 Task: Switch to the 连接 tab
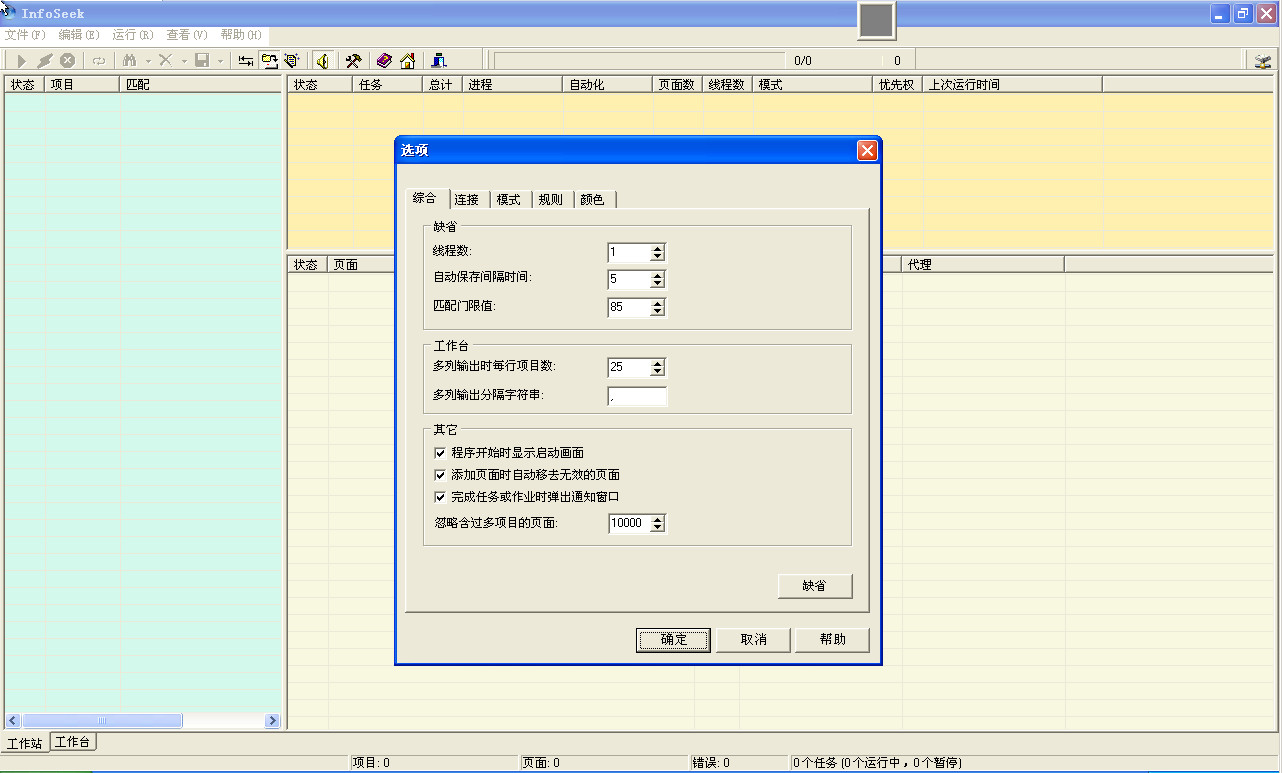tap(466, 200)
